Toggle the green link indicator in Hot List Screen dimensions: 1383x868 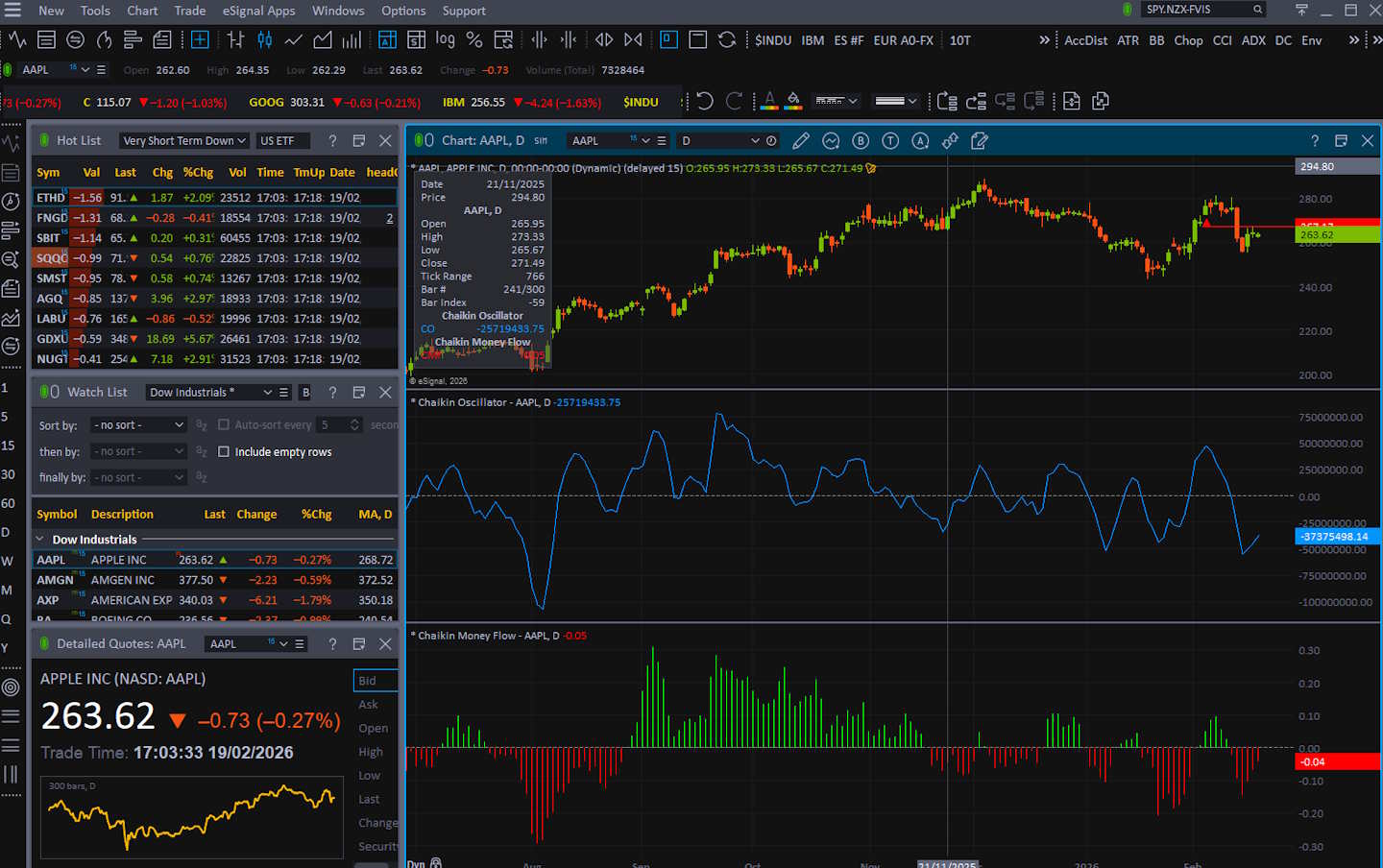44,141
